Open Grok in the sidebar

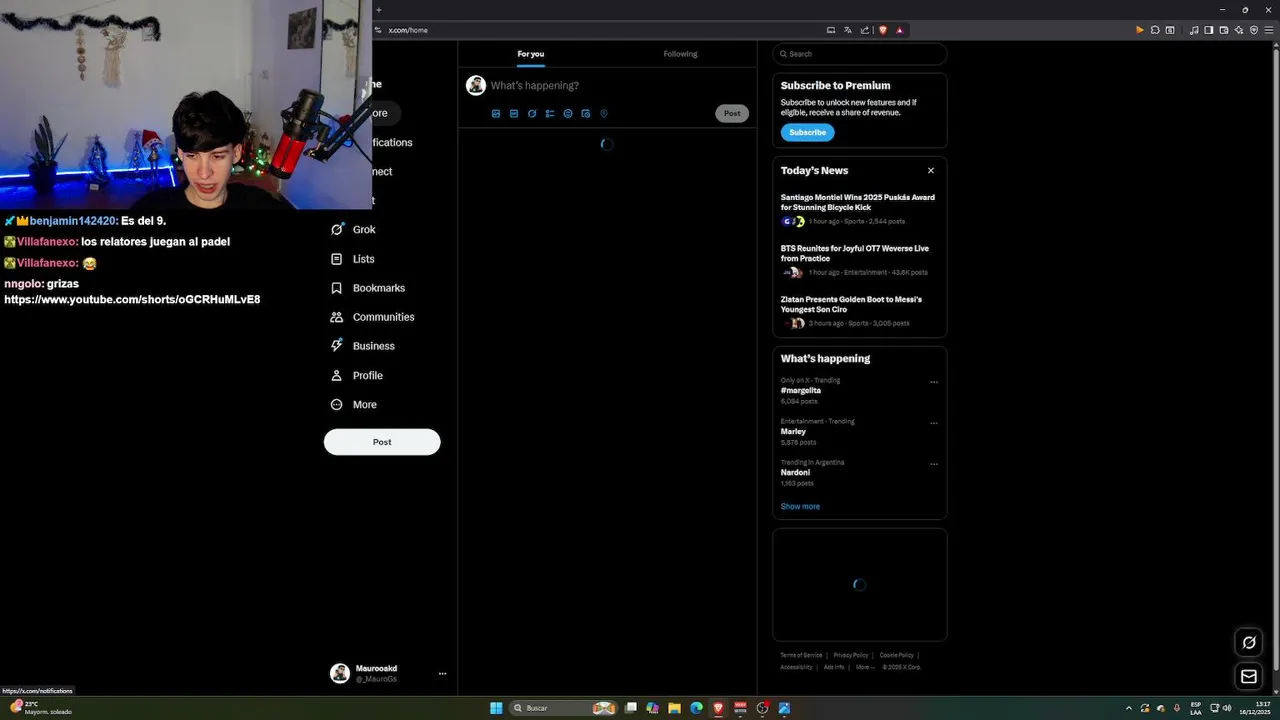tap(353, 230)
